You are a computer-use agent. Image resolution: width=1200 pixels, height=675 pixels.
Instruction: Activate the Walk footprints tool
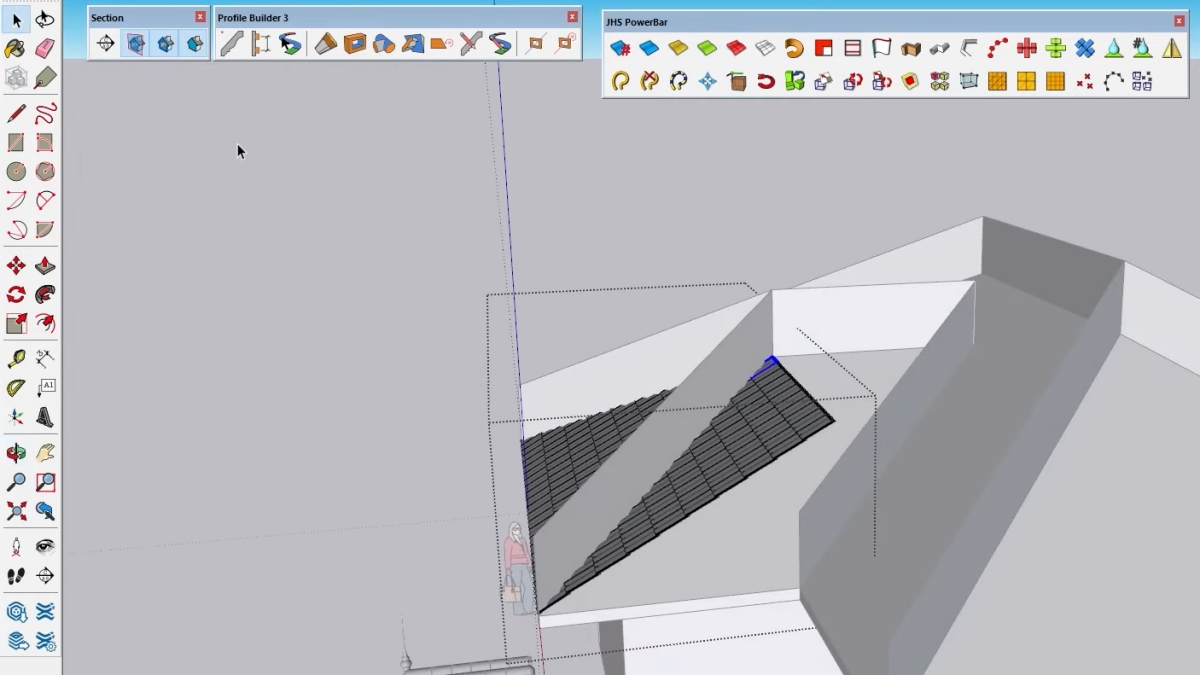click(16, 575)
